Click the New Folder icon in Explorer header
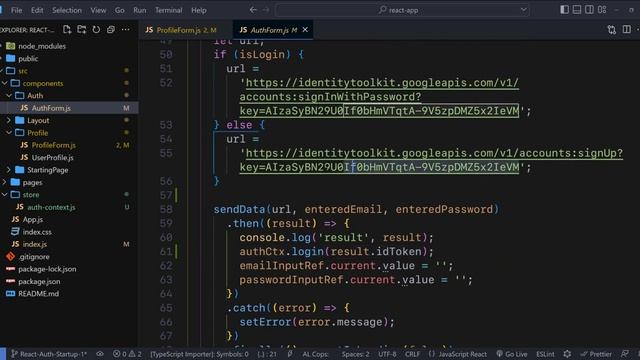 82,29
